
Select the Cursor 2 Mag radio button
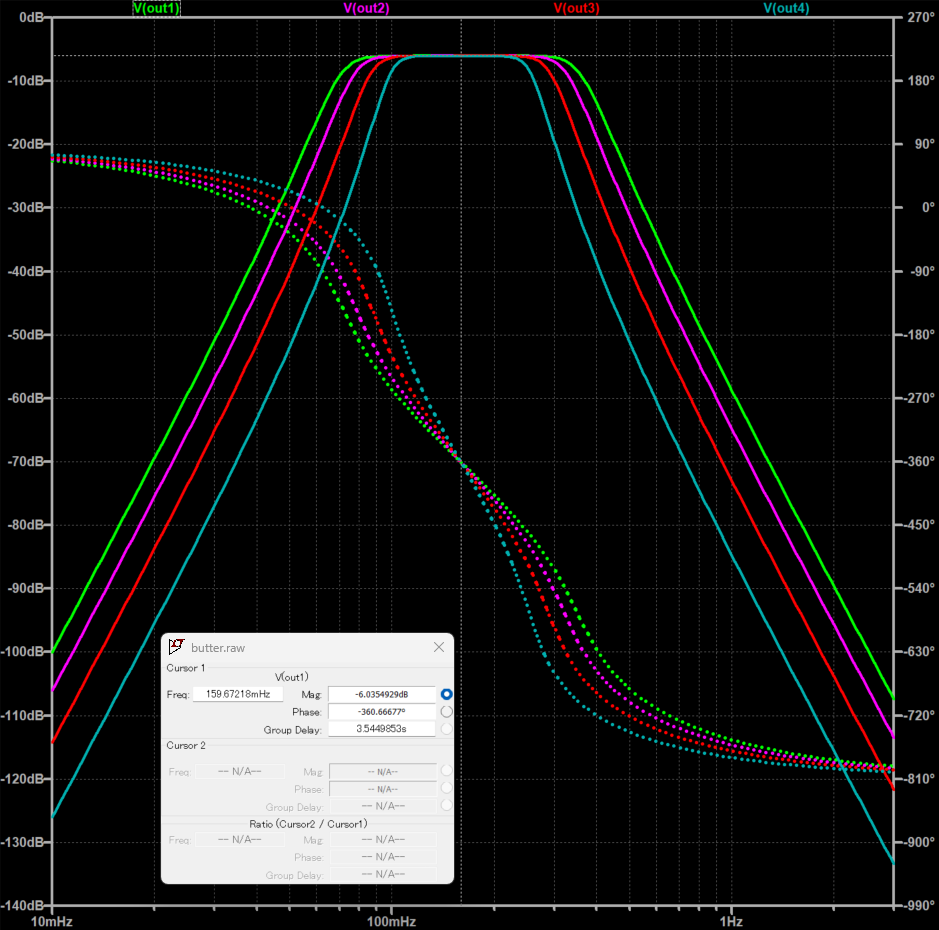click(446, 771)
